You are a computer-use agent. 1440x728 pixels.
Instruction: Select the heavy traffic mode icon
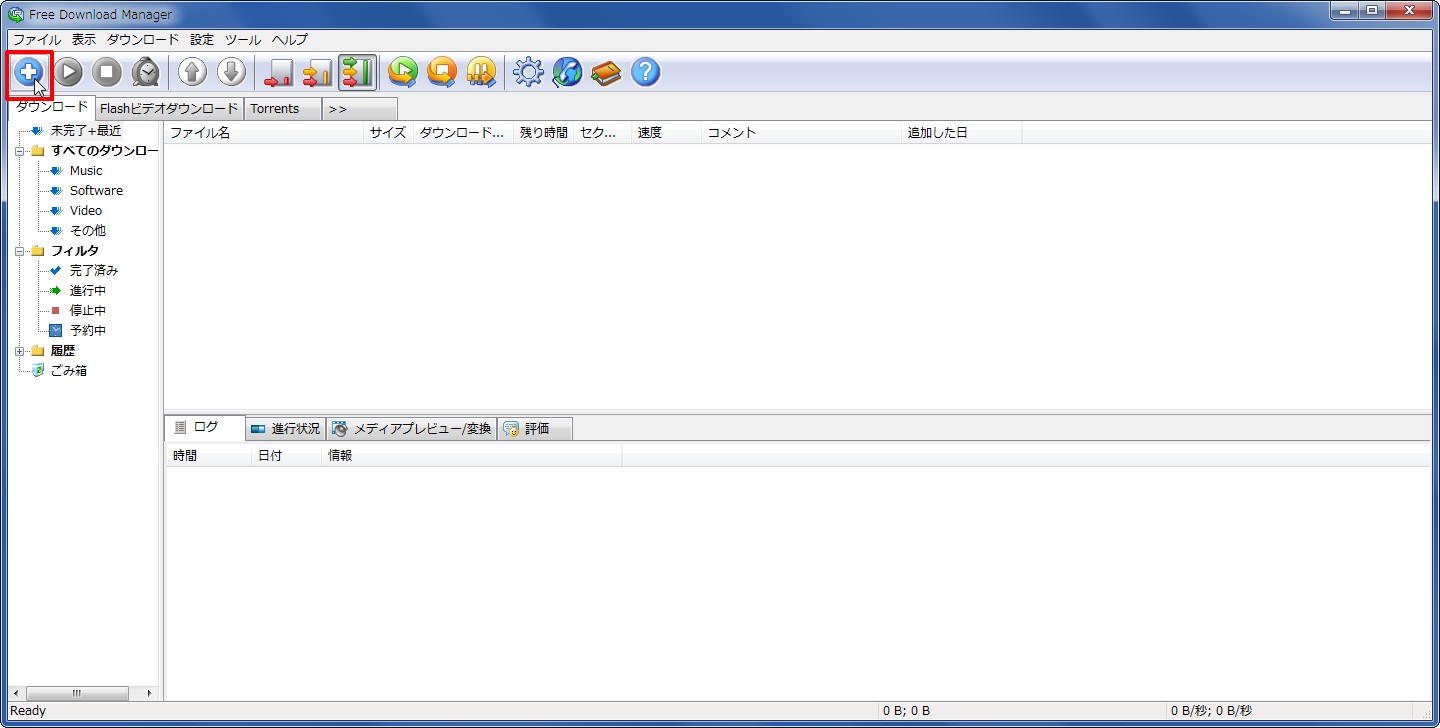357,72
